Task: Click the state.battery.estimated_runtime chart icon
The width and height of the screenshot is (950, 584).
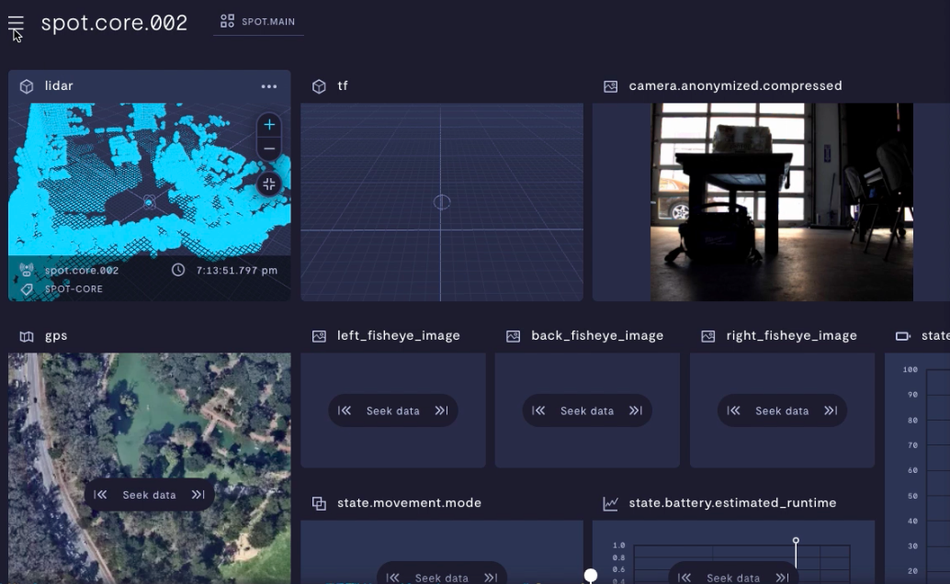Action: pyautogui.click(x=611, y=503)
